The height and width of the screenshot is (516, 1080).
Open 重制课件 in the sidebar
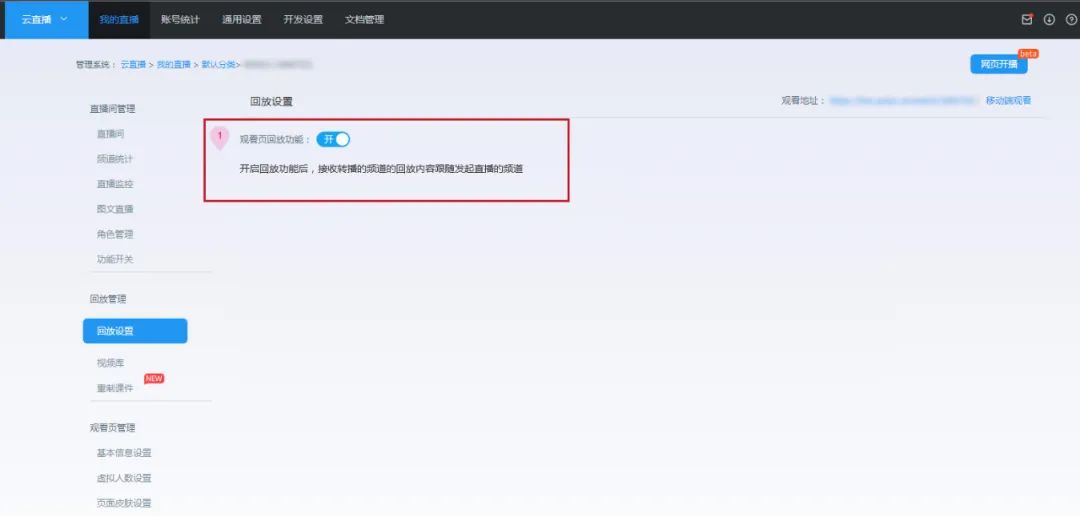114,388
